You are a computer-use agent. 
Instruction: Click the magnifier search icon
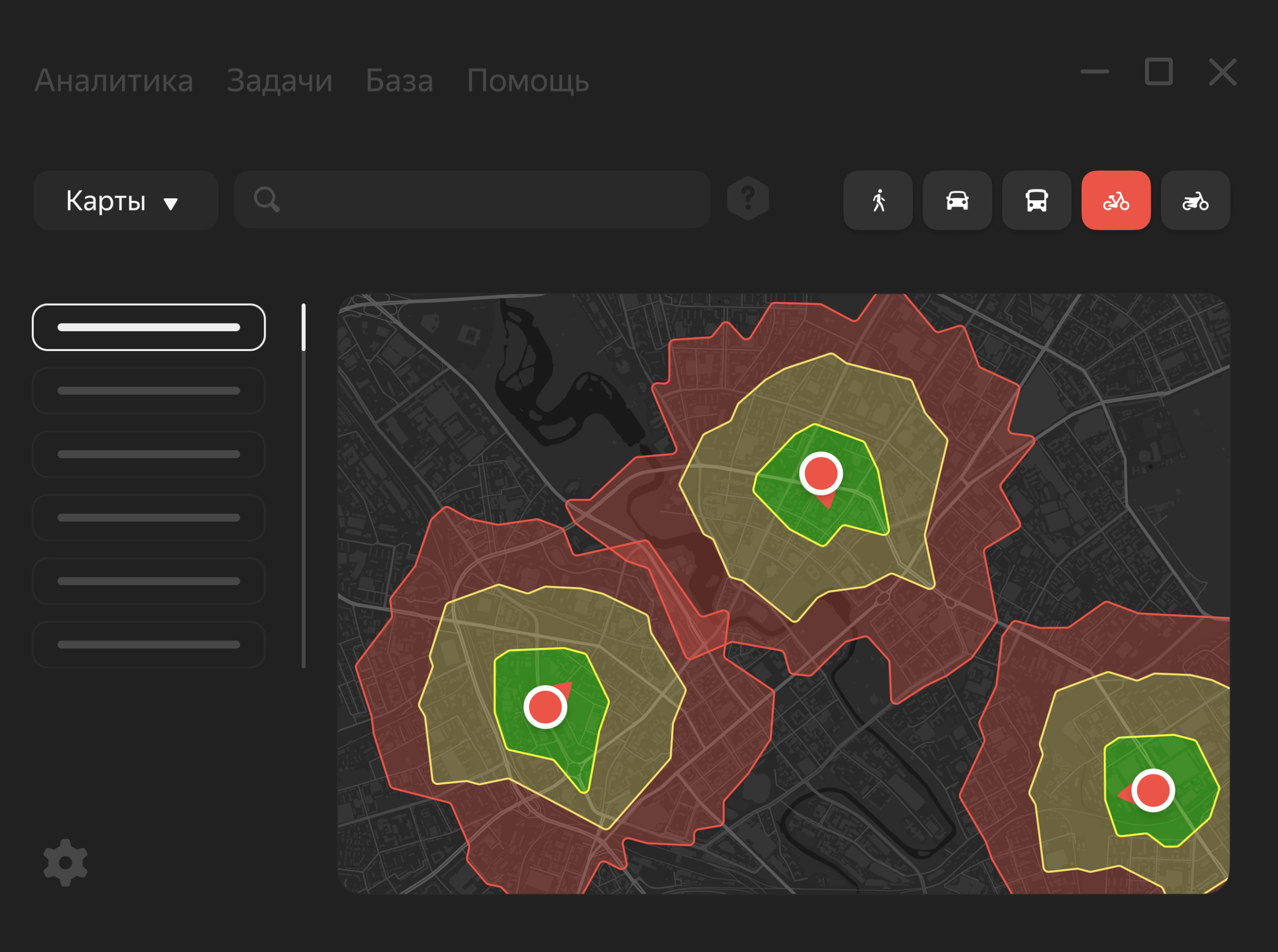[266, 199]
